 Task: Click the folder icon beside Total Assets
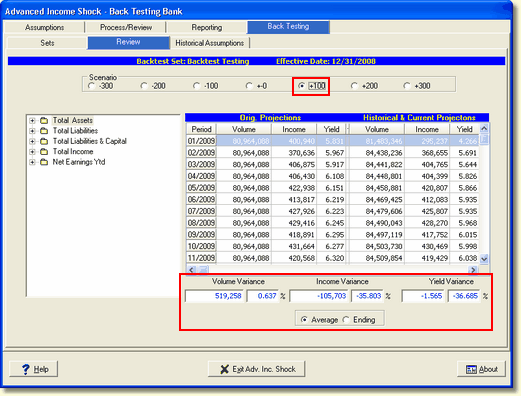pyautogui.click(x=44, y=120)
